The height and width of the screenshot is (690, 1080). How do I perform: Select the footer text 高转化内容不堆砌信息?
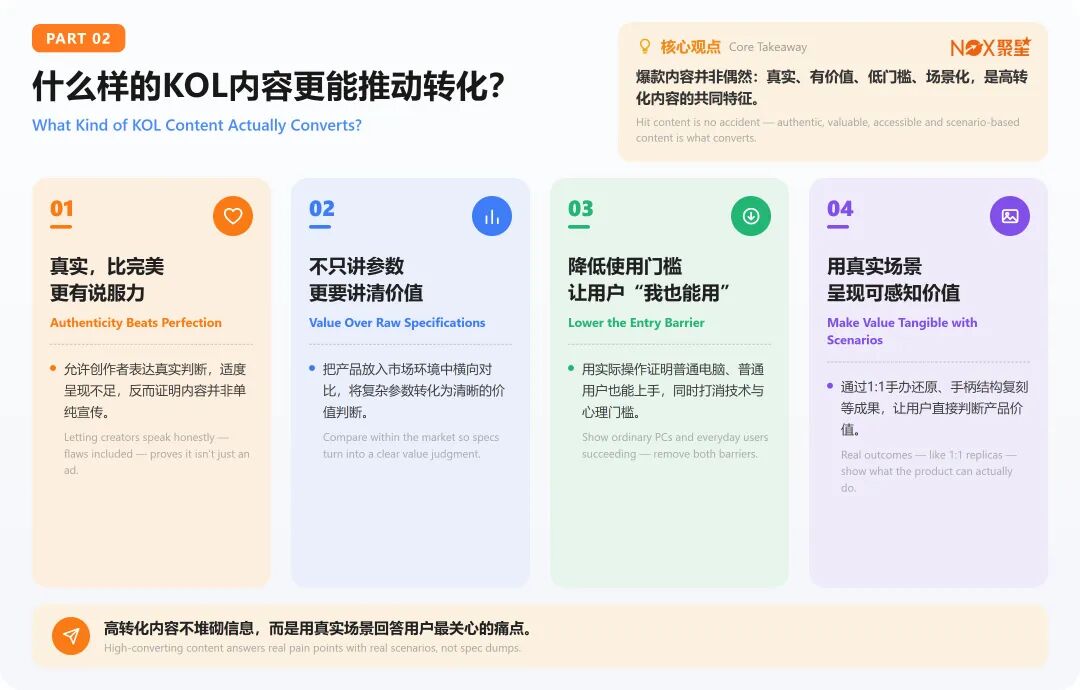(x=179, y=628)
